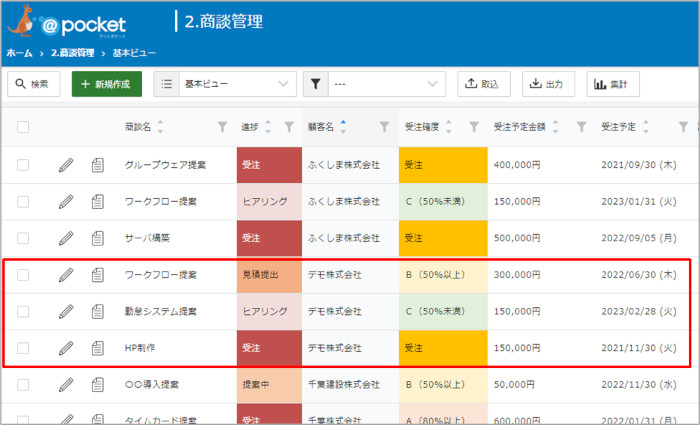Image resolution: width=700 pixels, height=425 pixels.
Task: Click the 集計 aggregate button
Action: click(x=613, y=84)
